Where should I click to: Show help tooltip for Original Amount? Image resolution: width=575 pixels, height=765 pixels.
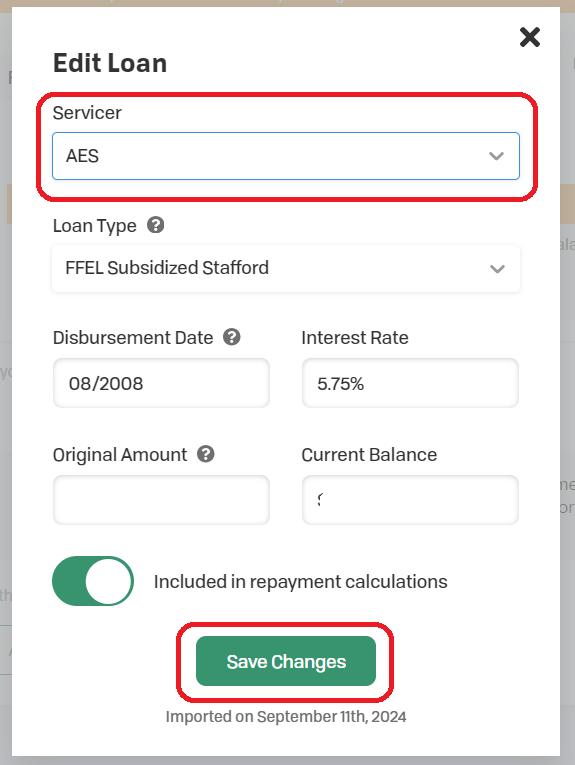click(205, 454)
